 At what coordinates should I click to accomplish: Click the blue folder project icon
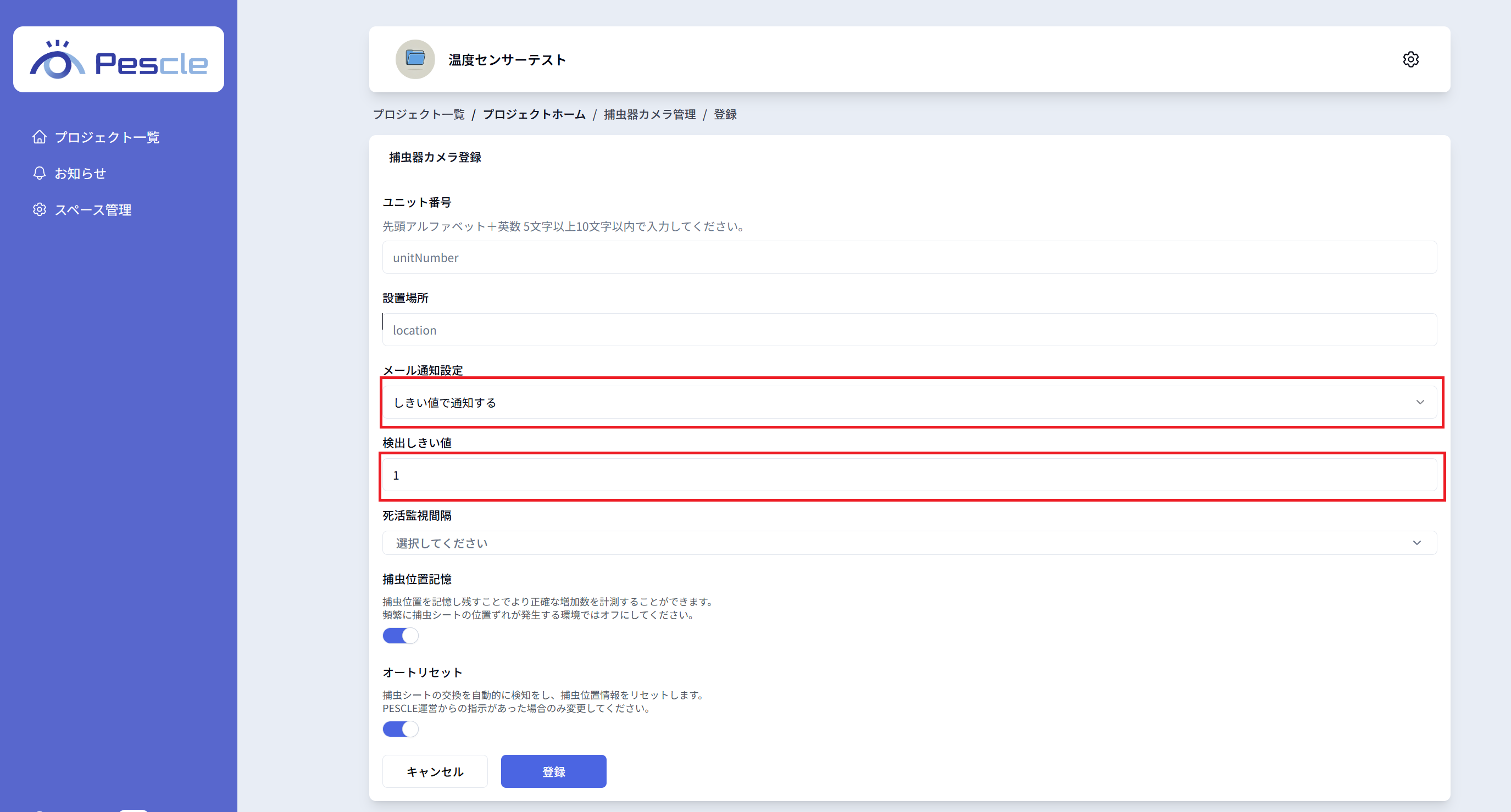[415, 59]
